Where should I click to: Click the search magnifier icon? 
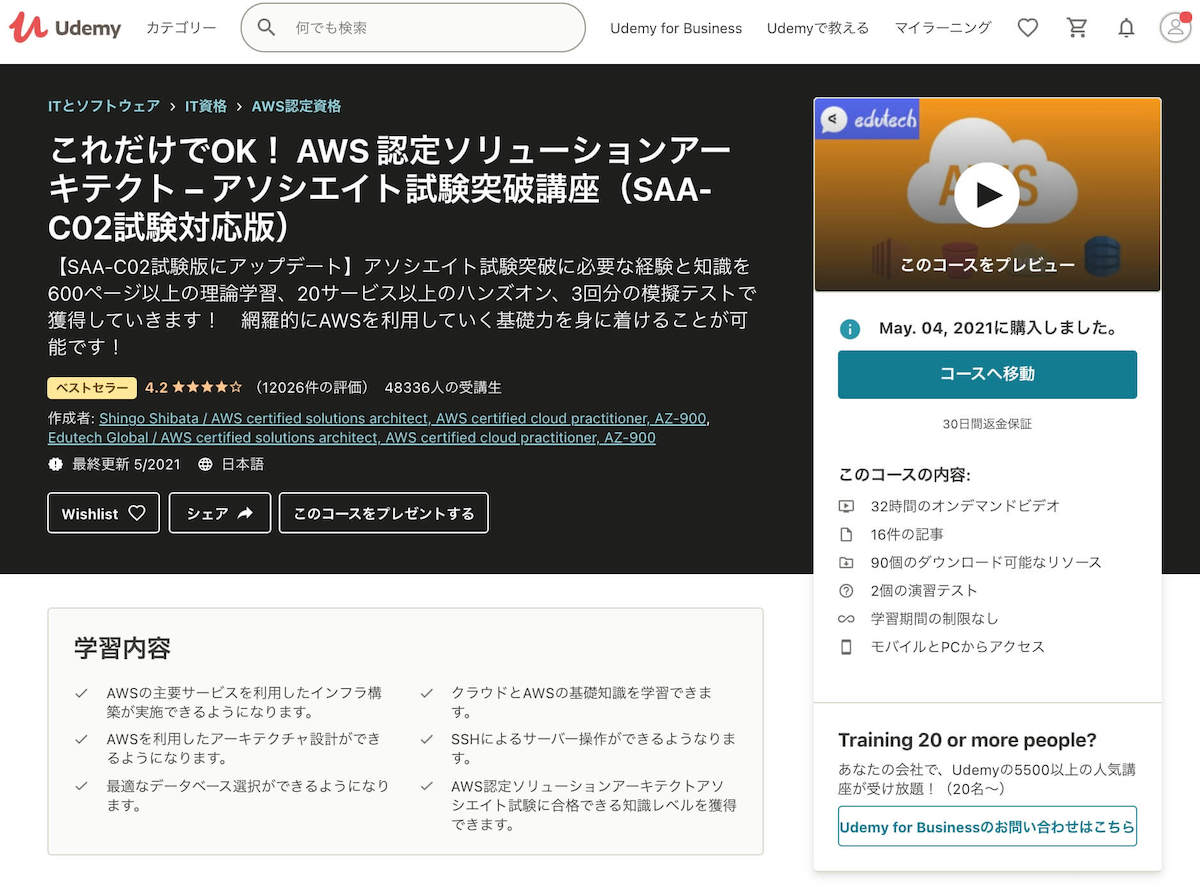click(266, 28)
